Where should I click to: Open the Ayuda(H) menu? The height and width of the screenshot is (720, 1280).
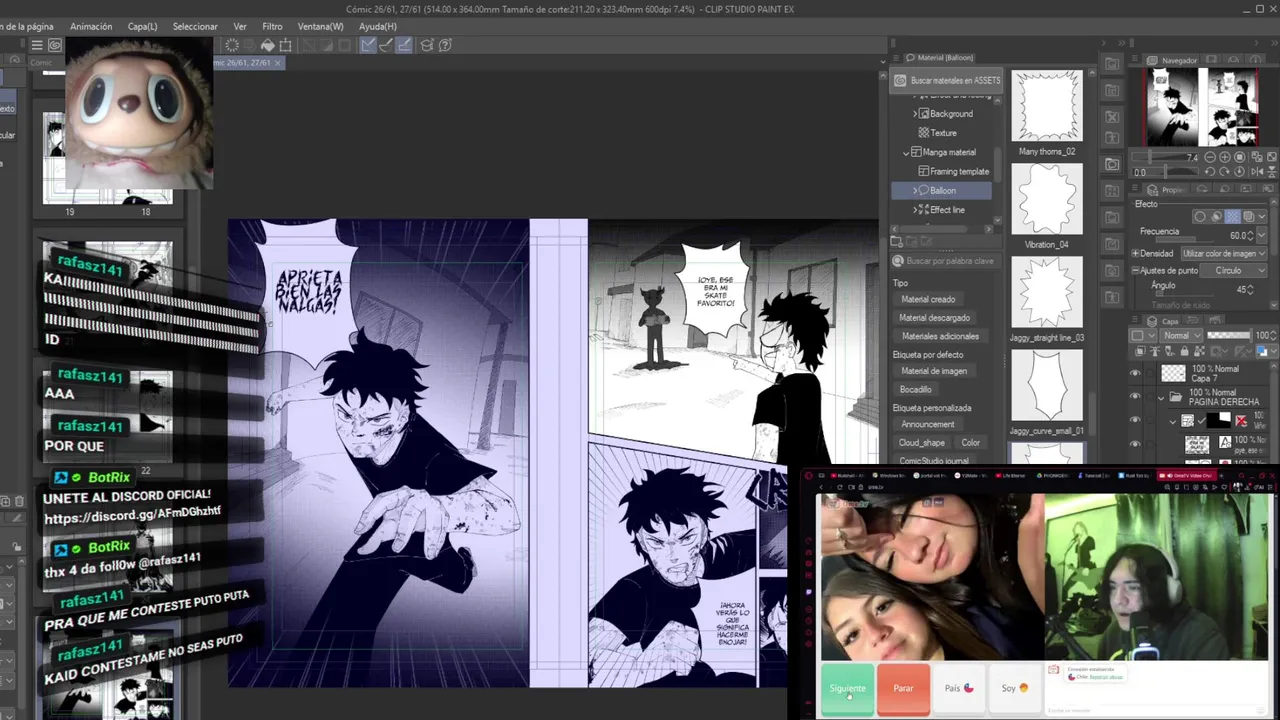(377, 26)
